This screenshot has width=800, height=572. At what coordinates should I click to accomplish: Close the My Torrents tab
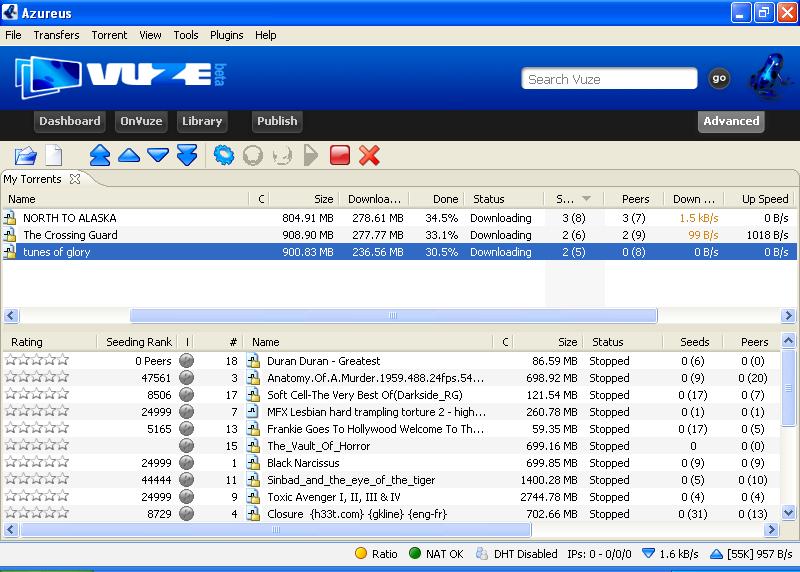[x=75, y=179]
